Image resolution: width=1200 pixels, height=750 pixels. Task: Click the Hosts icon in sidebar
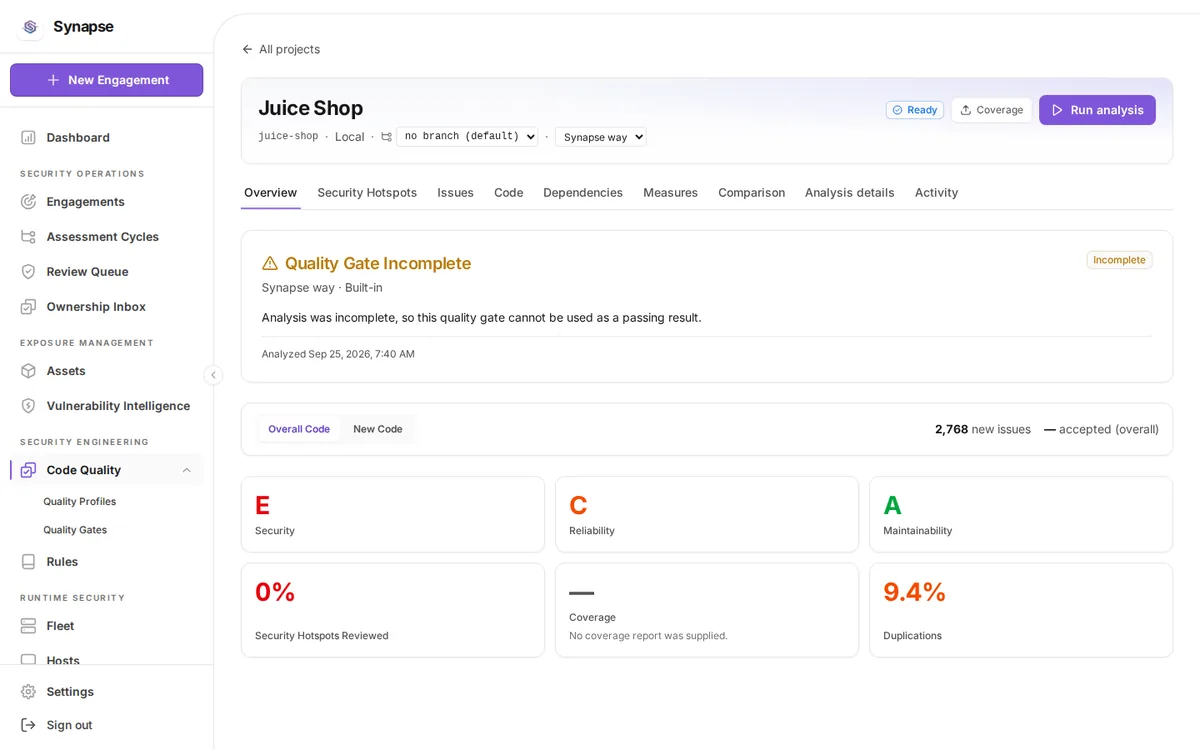[x=28, y=660]
